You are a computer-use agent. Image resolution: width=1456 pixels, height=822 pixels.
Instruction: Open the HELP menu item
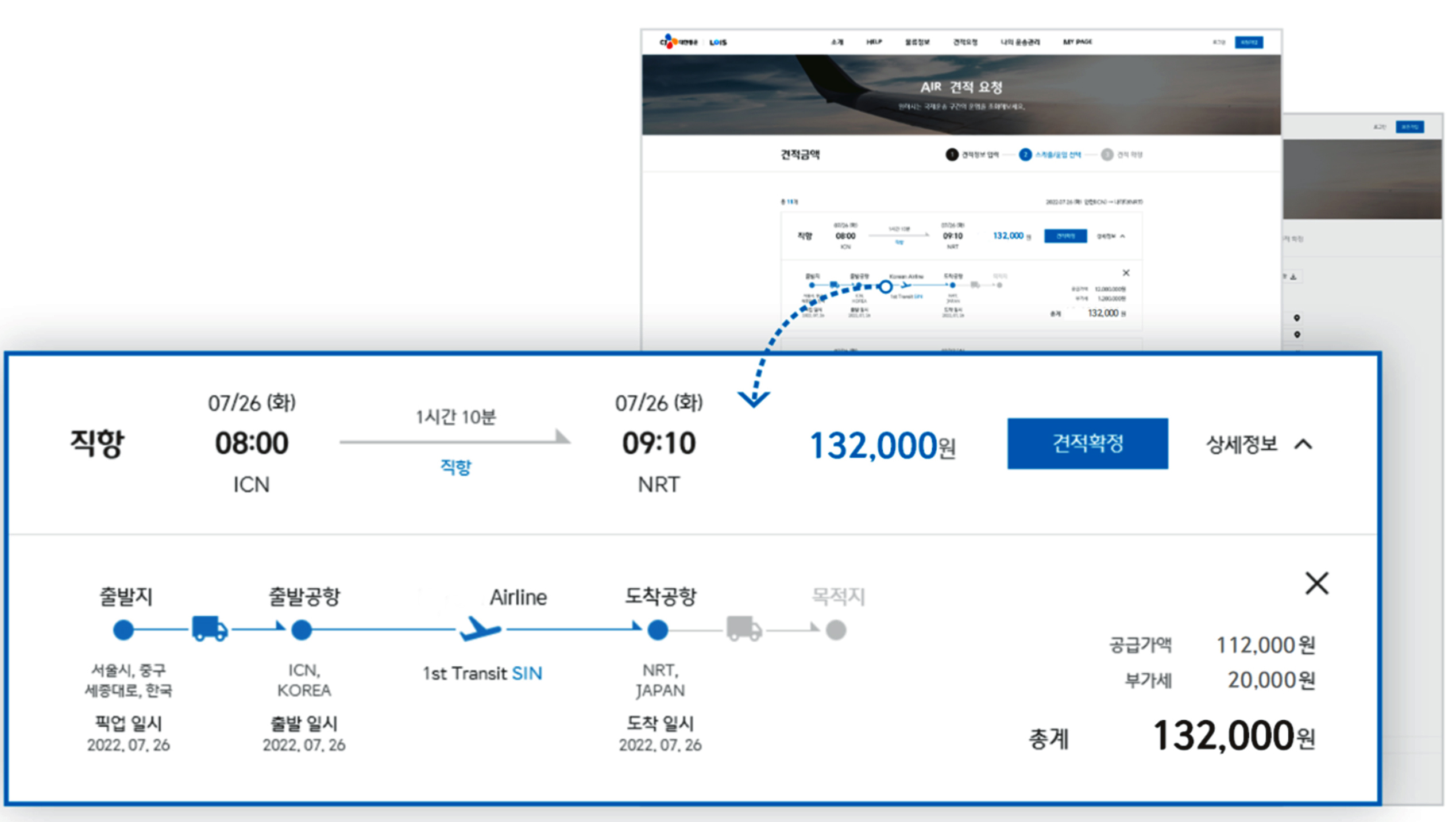(874, 42)
